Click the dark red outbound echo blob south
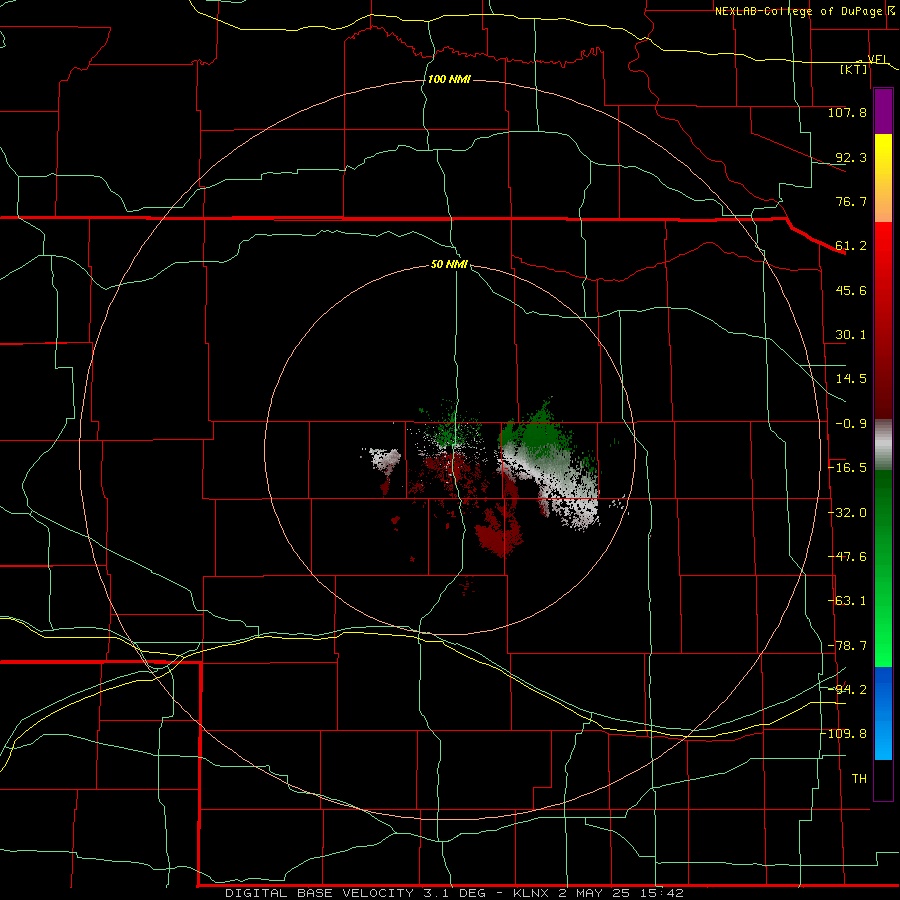 [x=499, y=531]
